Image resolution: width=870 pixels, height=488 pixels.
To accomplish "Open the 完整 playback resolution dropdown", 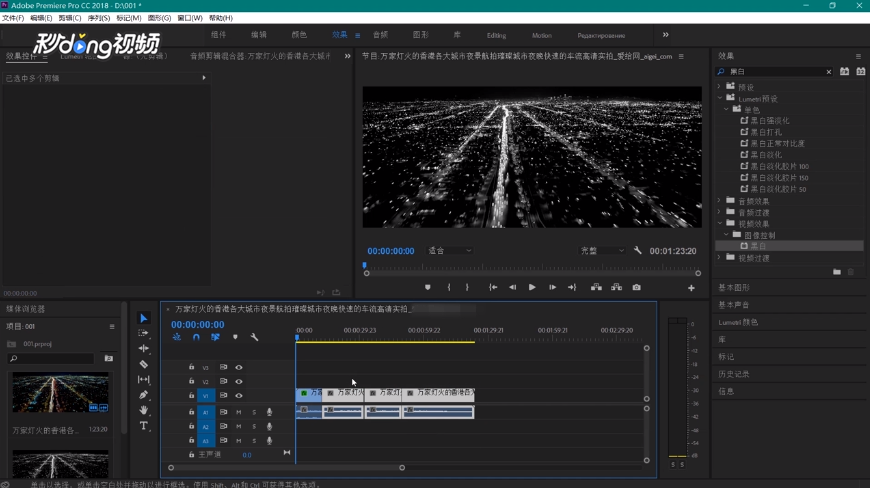I will coord(601,251).
